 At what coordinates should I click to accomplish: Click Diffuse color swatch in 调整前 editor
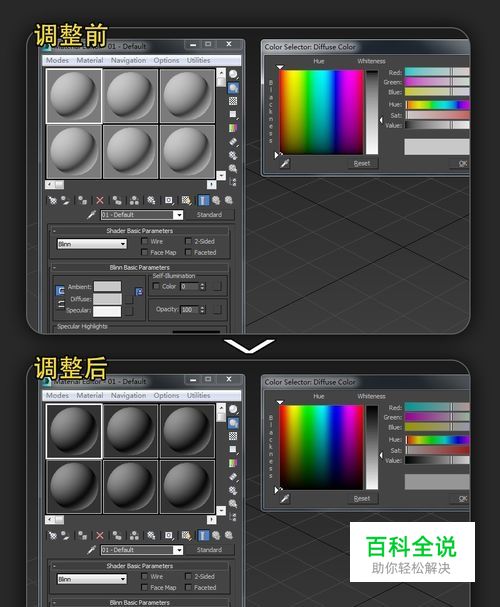click(107, 299)
